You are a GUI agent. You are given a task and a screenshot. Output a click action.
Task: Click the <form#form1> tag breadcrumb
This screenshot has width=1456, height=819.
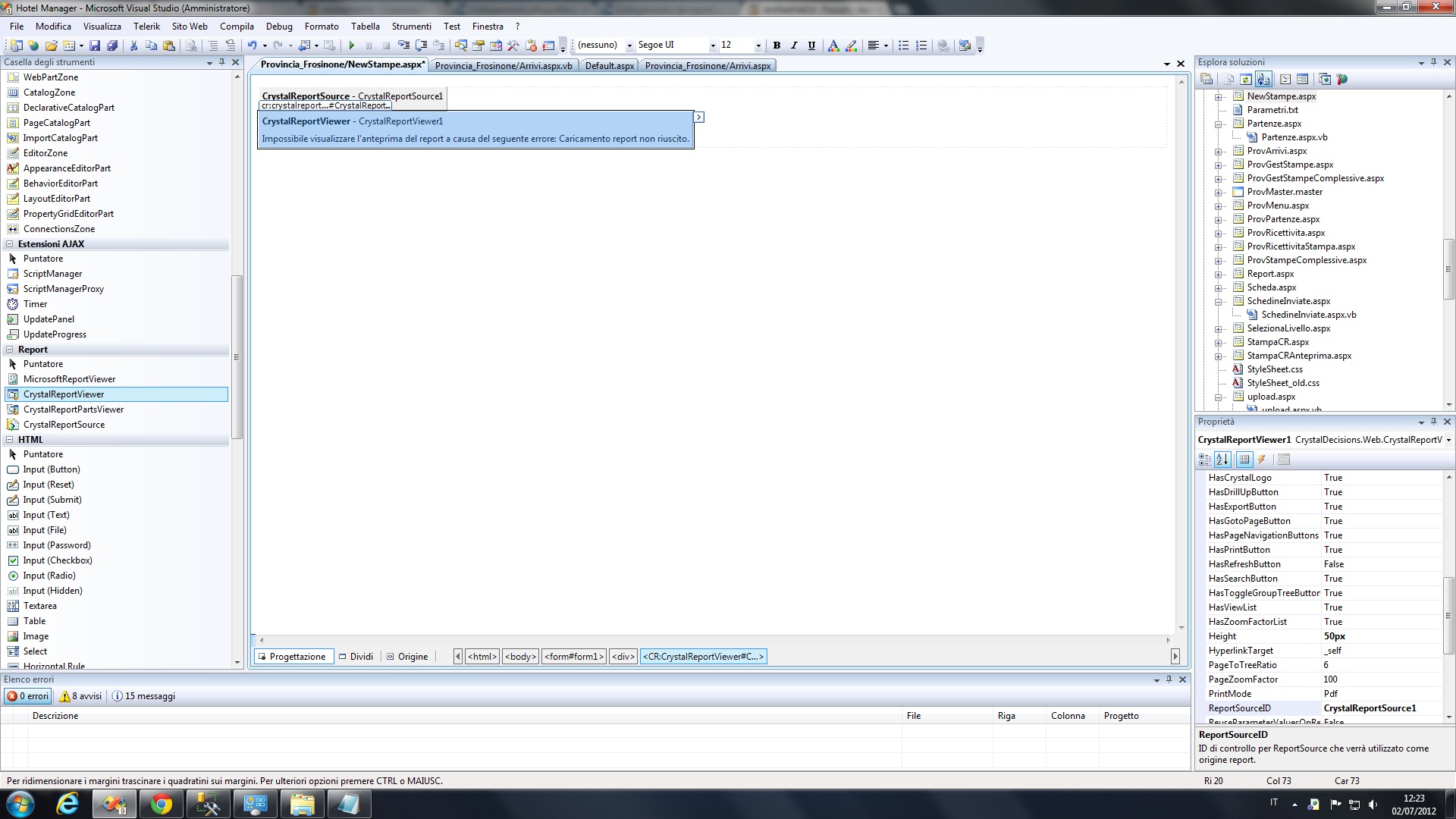tap(574, 657)
